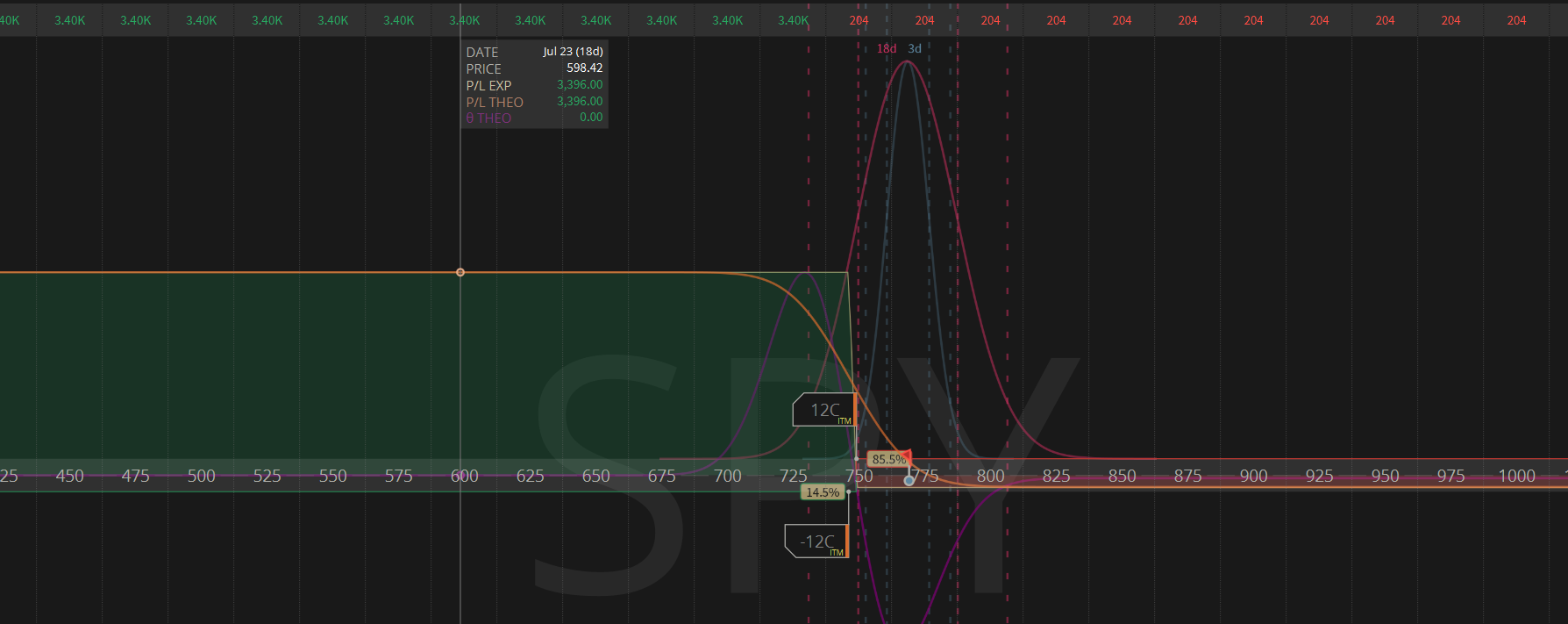Click the 900 price axis label
Screen dimensions: 1568x624
coord(1254,476)
